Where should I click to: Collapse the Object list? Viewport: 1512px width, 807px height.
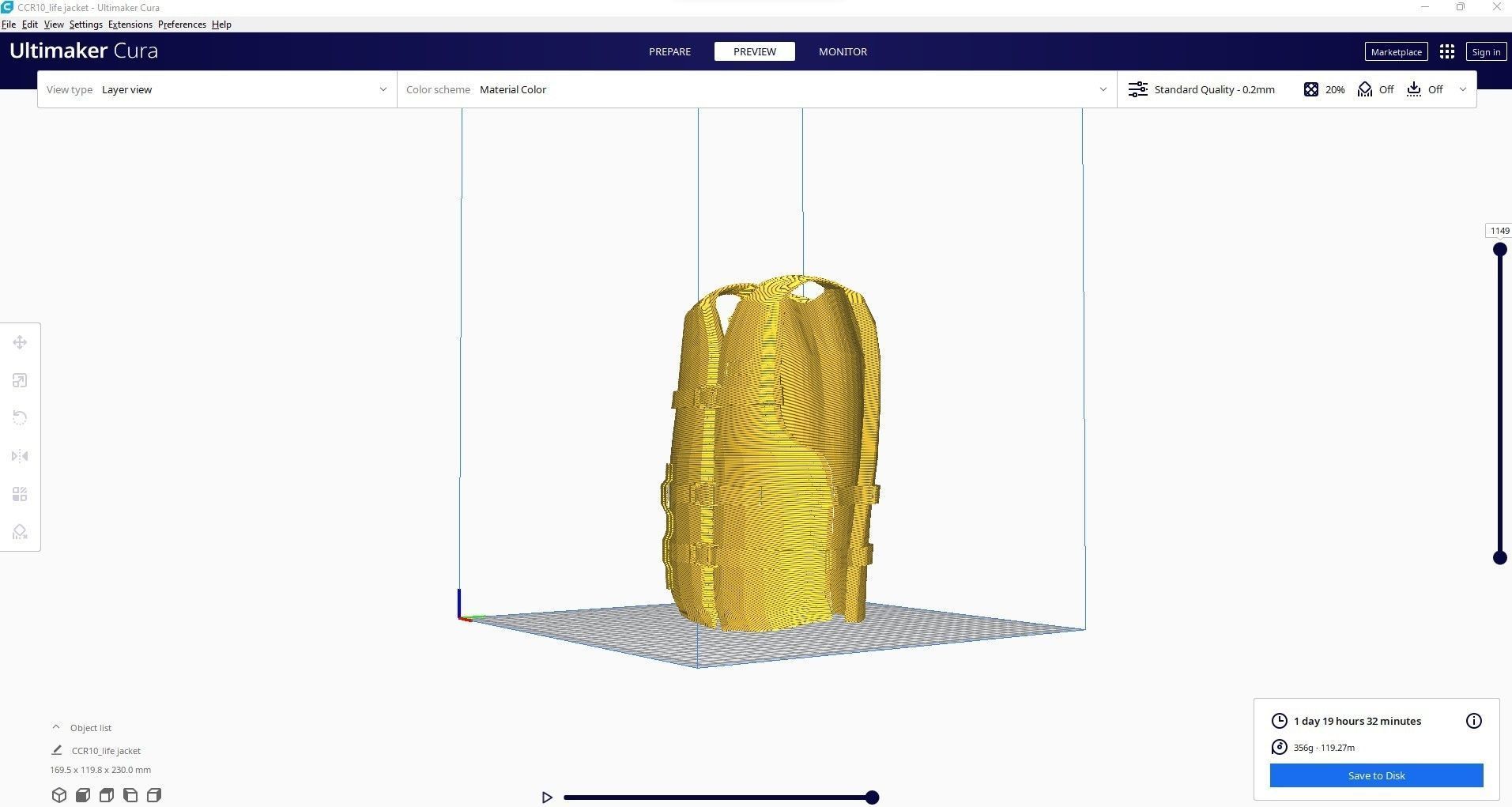click(x=56, y=727)
